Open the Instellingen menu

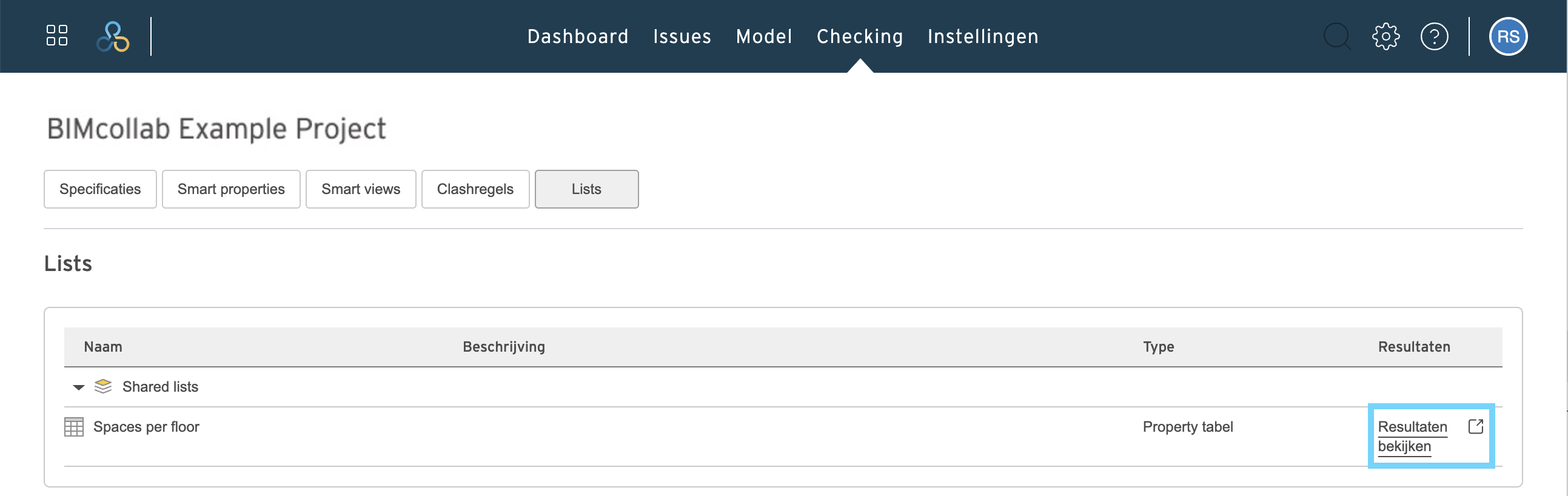point(982,36)
